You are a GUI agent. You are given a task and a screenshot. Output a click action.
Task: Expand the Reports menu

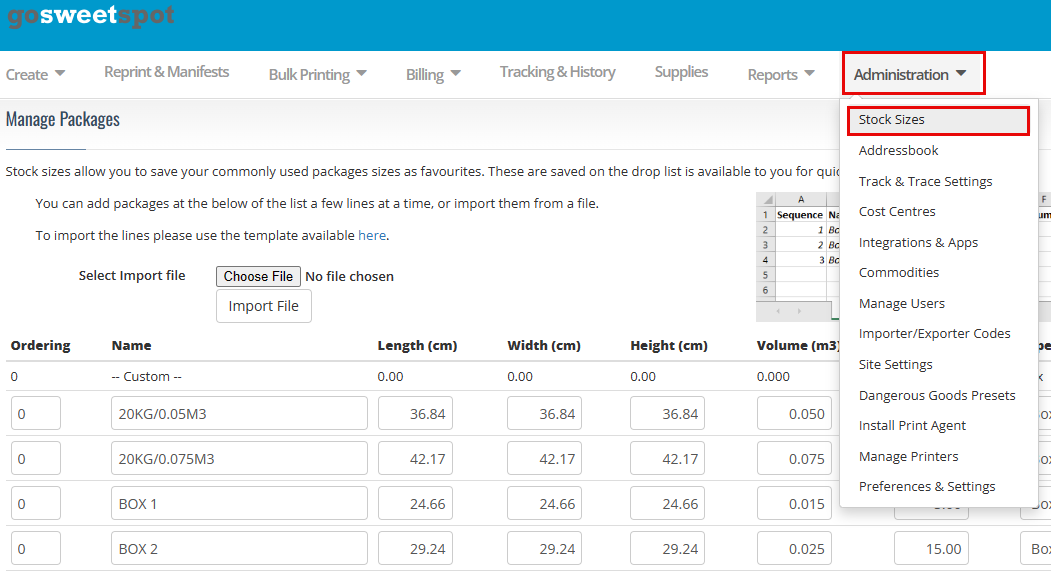(x=781, y=74)
